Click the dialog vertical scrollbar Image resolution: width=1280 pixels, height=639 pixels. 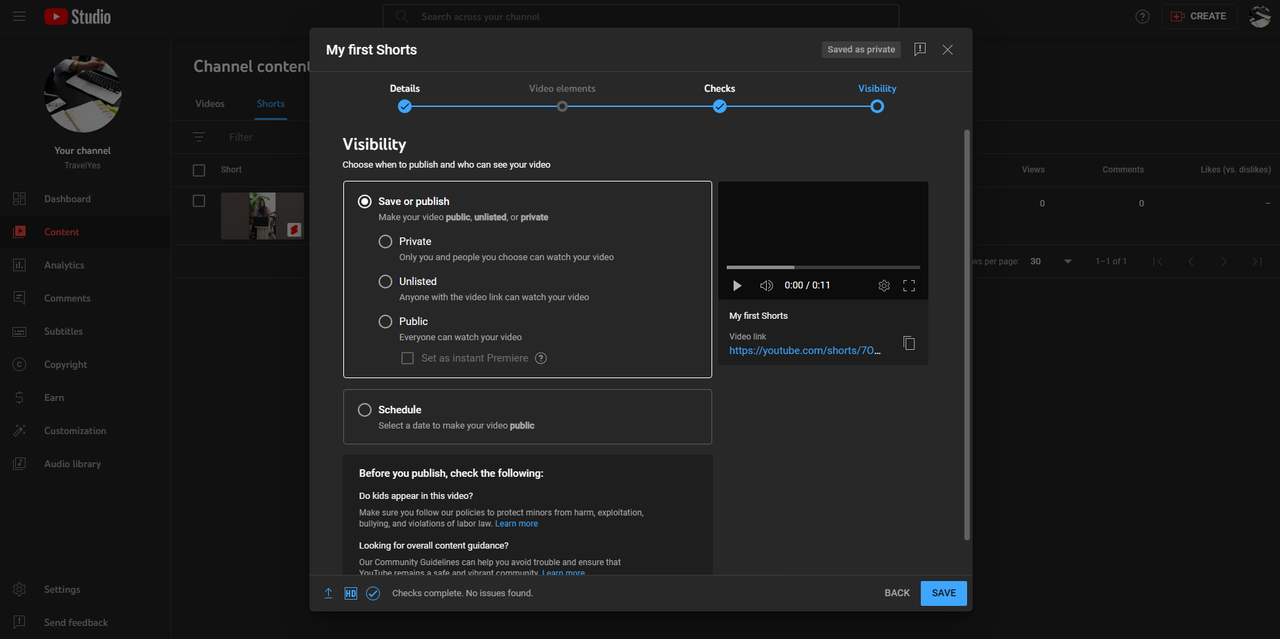pos(966,335)
